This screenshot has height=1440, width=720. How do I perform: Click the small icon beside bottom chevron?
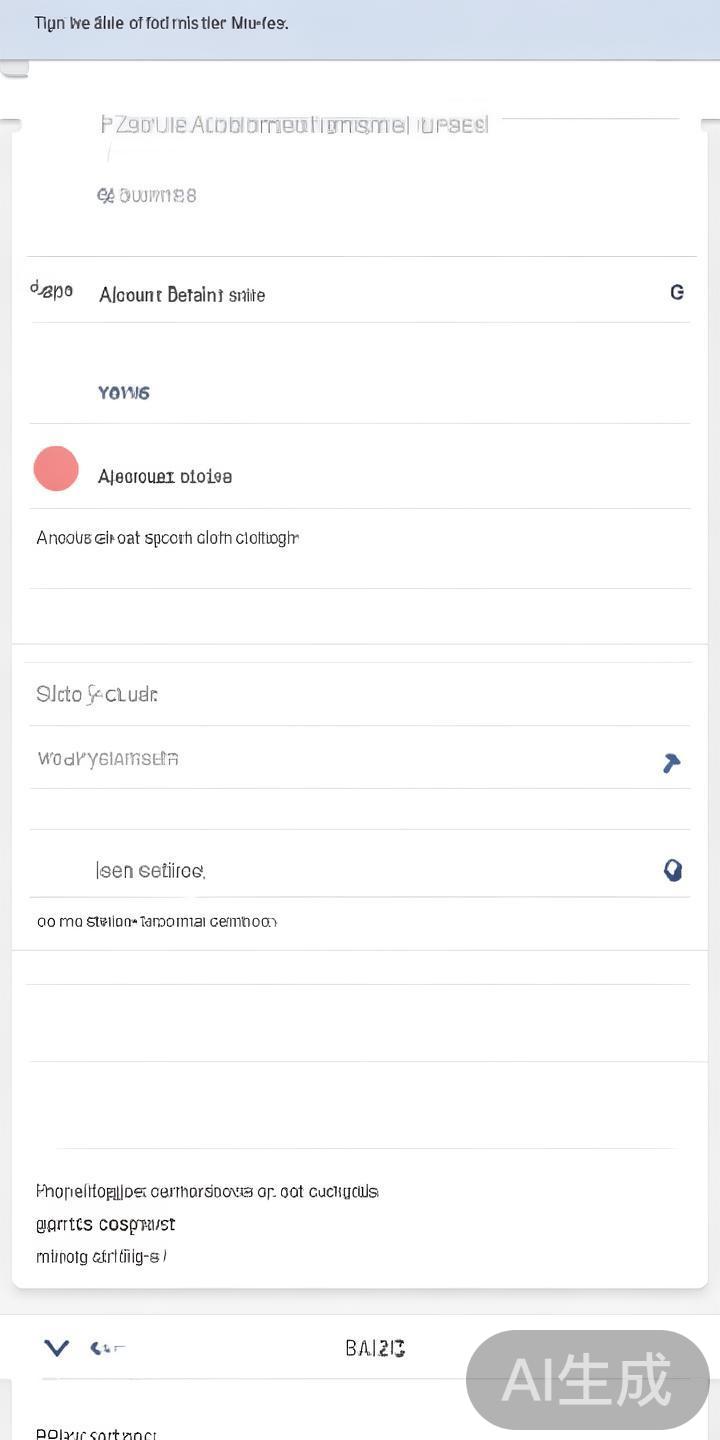pyautogui.click(x=105, y=1349)
